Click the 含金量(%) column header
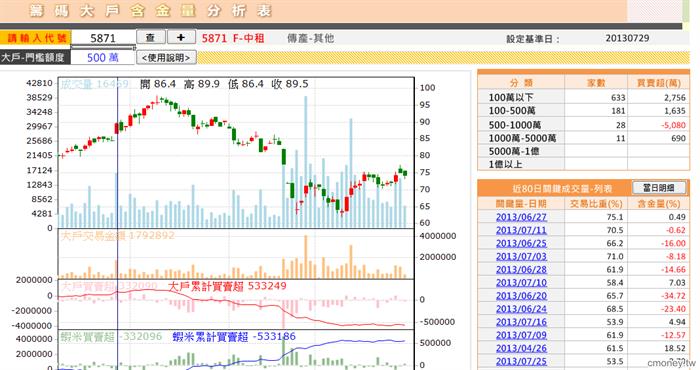Screen dimensions: 700x370 (659, 204)
